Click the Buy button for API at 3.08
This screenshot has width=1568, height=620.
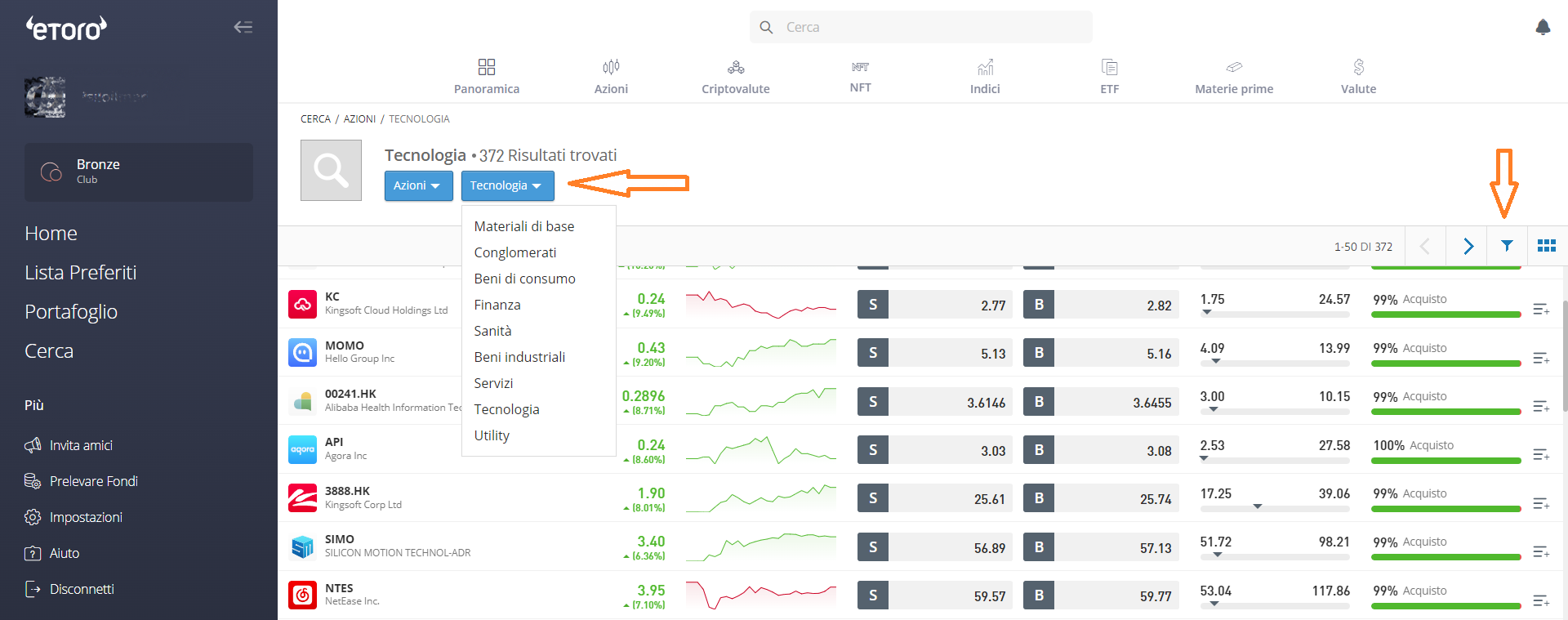[1101, 450]
